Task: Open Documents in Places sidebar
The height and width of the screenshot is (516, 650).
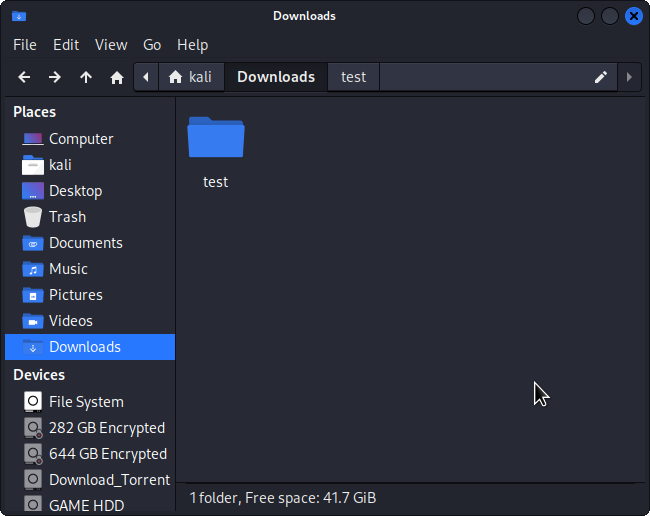Action: click(x=90, y=243)
